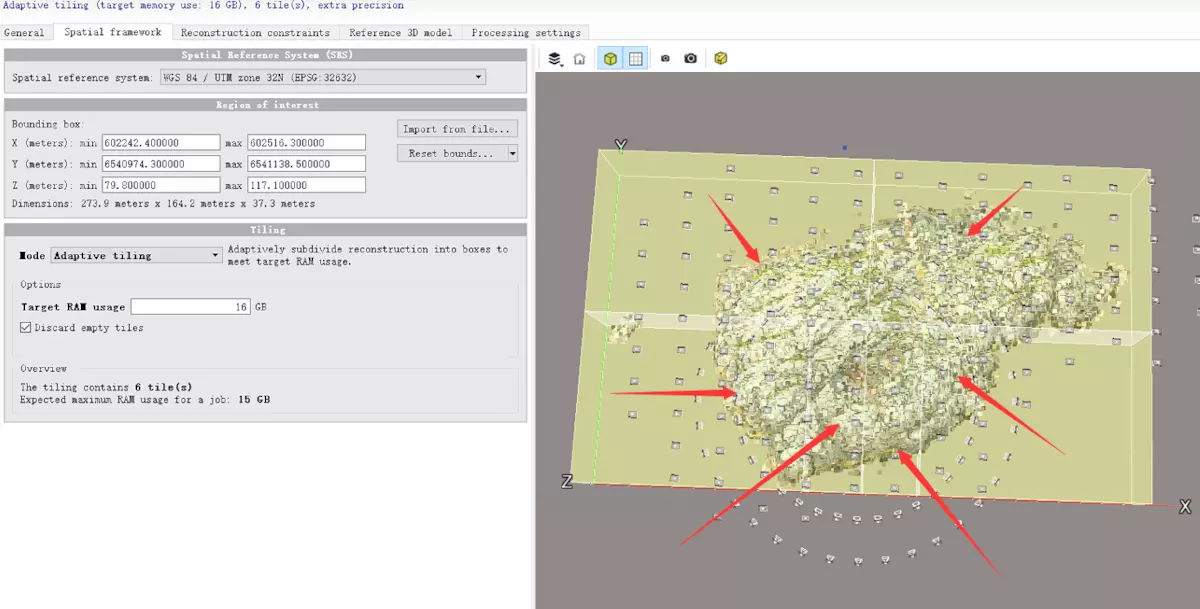Viewport: 1200px width, 609px height.
Task: Open the layers display options icon
Action: 555,59
